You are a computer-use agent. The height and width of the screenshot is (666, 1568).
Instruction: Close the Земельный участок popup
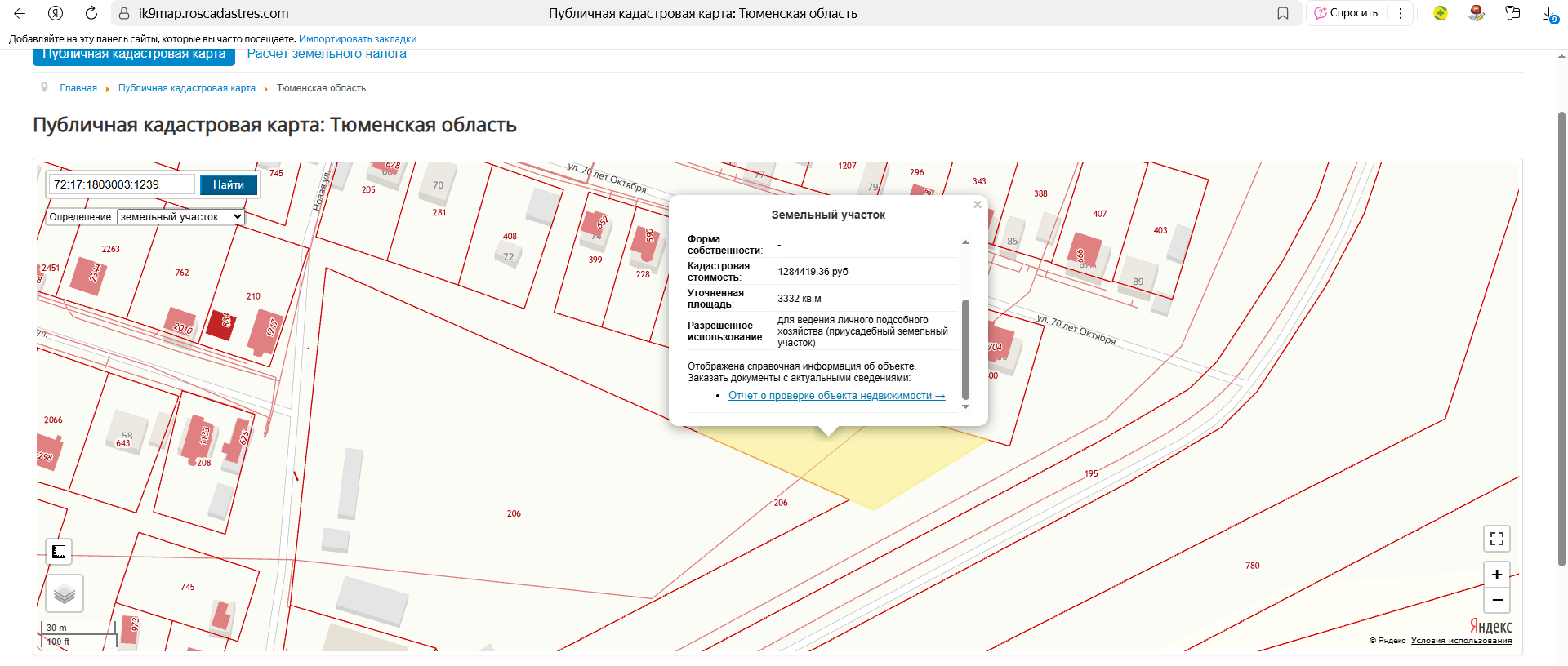click(x=977, y=205)
